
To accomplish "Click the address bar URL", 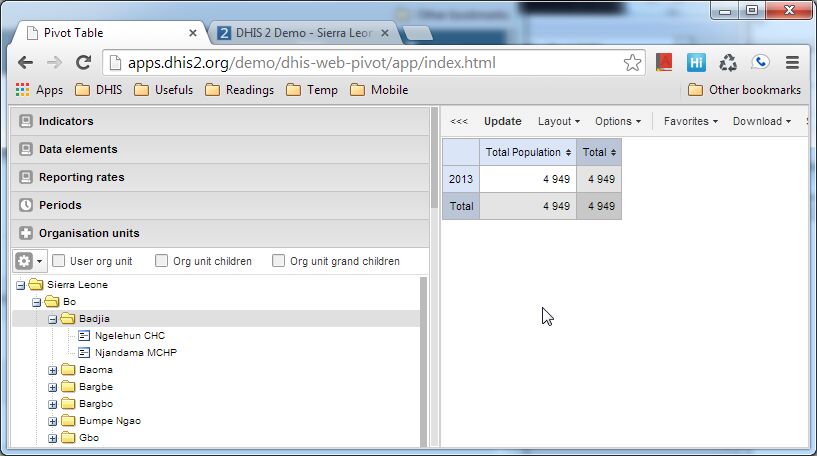I will pyautogui.click(x=312, y=63).
